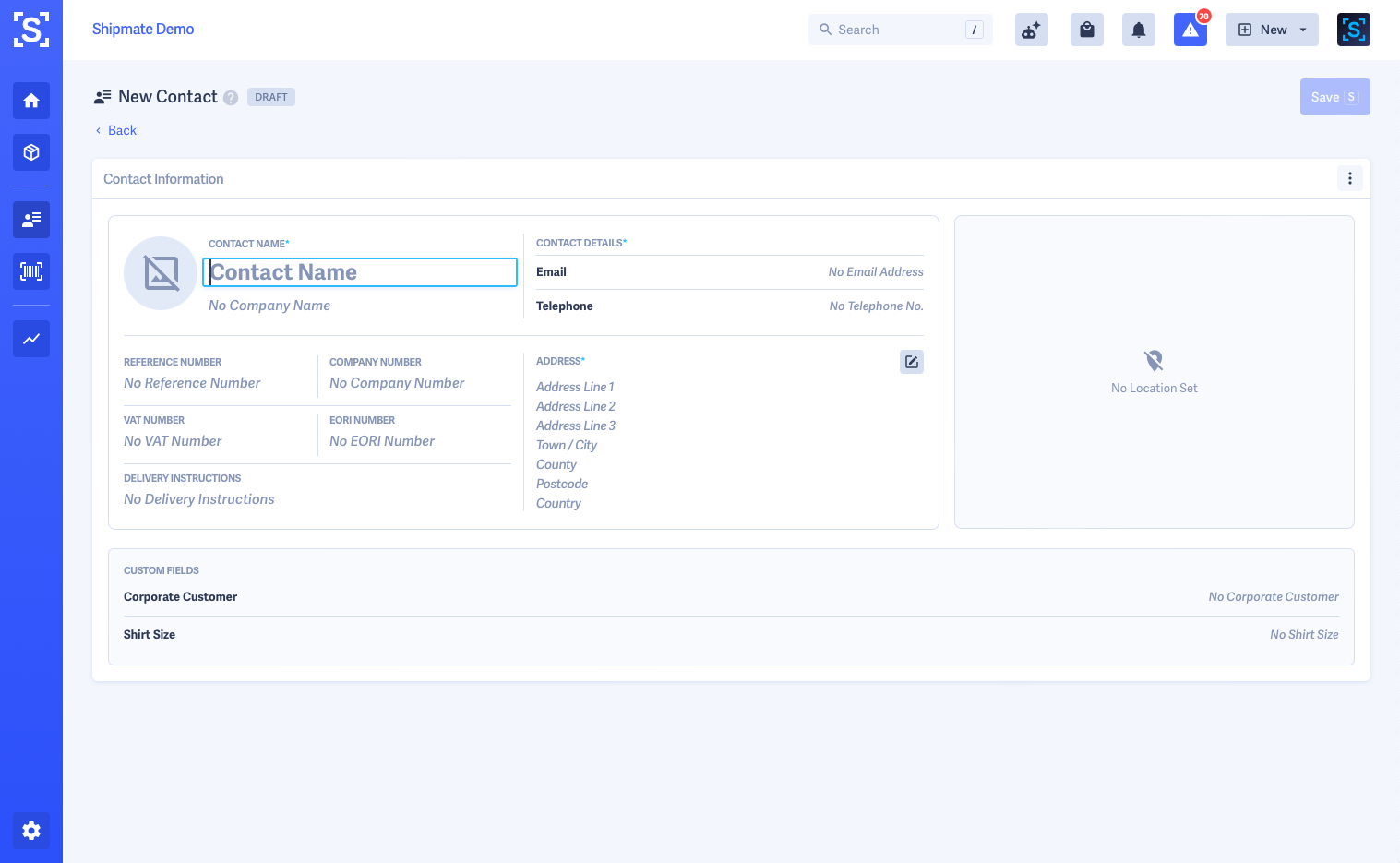Open alerts showing 70 warnings

pos(1190,29)
